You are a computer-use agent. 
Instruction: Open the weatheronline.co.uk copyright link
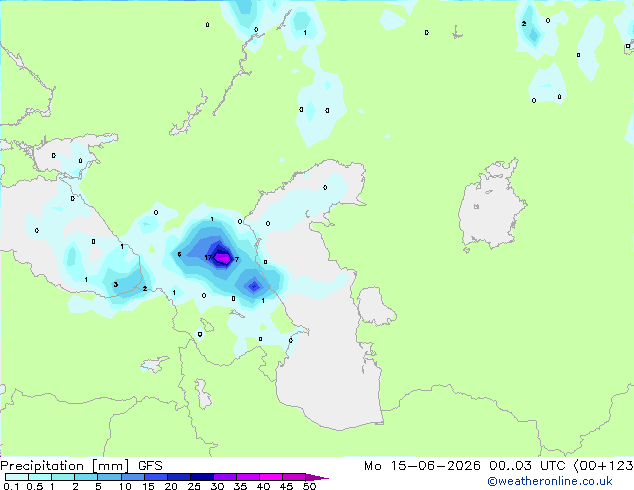(x=549, y=481)
